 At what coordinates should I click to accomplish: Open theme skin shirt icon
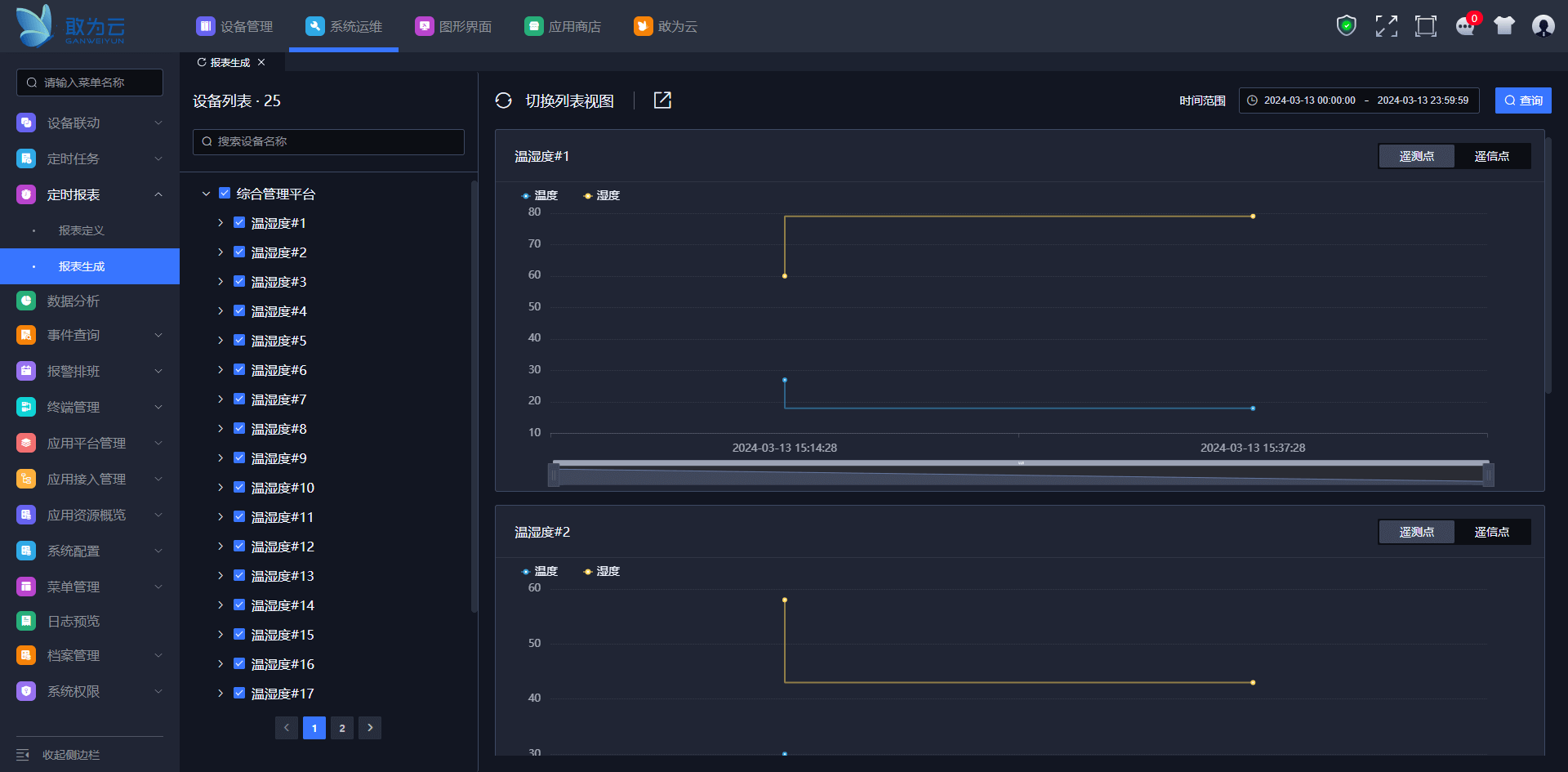click(x=1503, y=26)
